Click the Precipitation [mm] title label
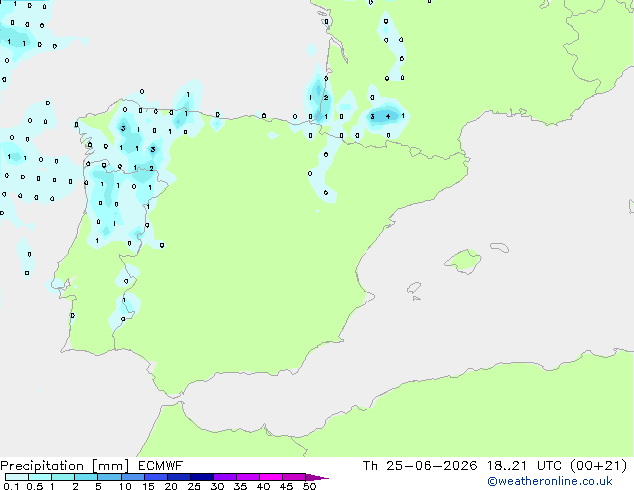This screenshot has width=634, height=490. tap(65, 466)
